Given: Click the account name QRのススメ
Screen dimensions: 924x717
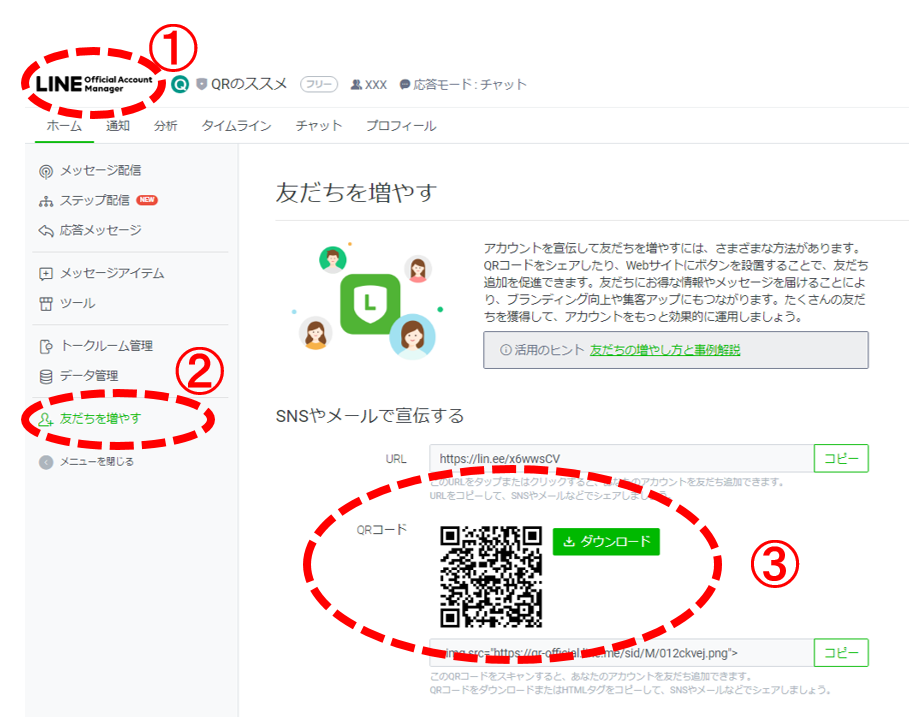Looking at the screenshot, I should click(x=249, y=84).
